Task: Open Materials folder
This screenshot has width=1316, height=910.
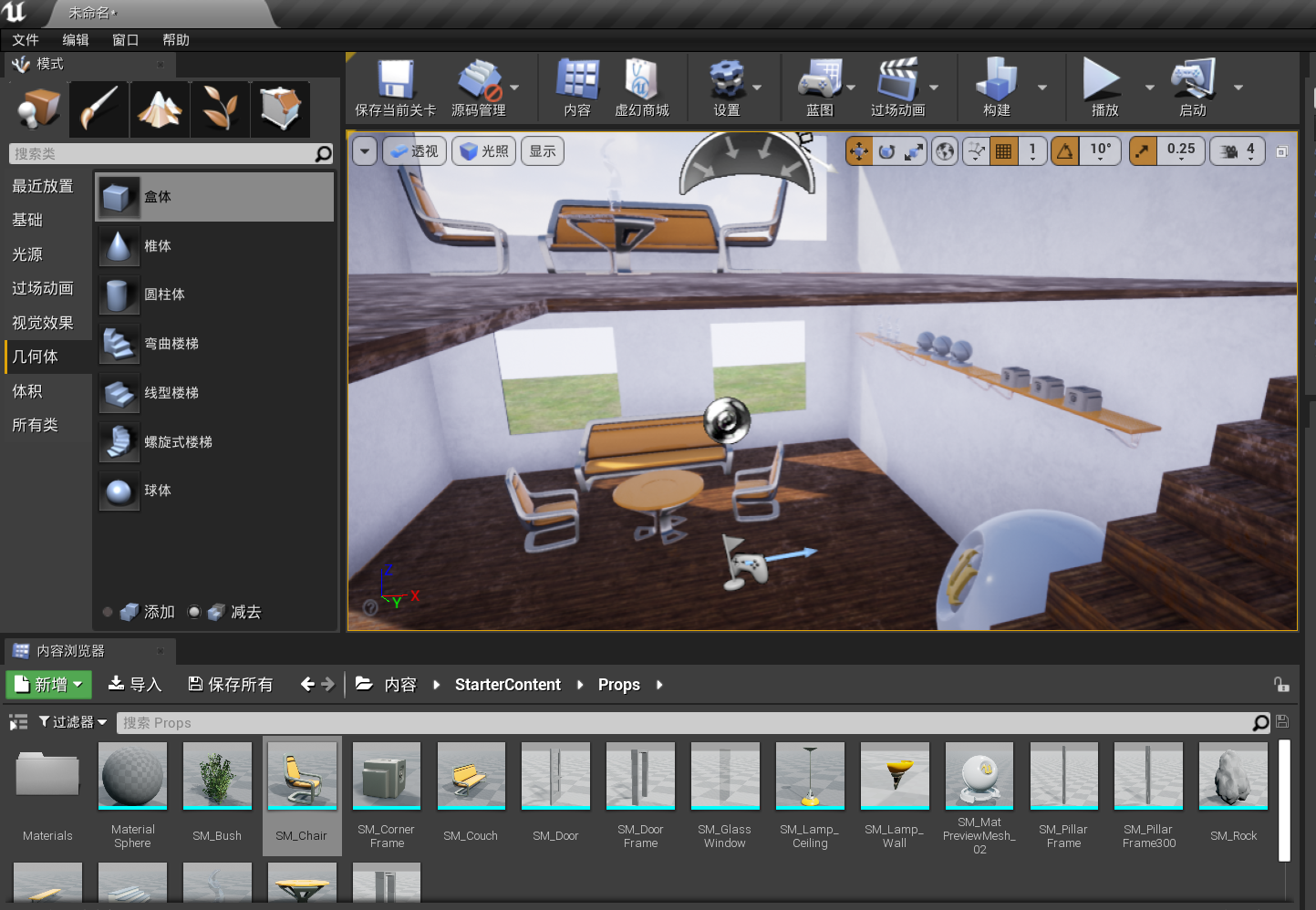Action: coord(47,775)
